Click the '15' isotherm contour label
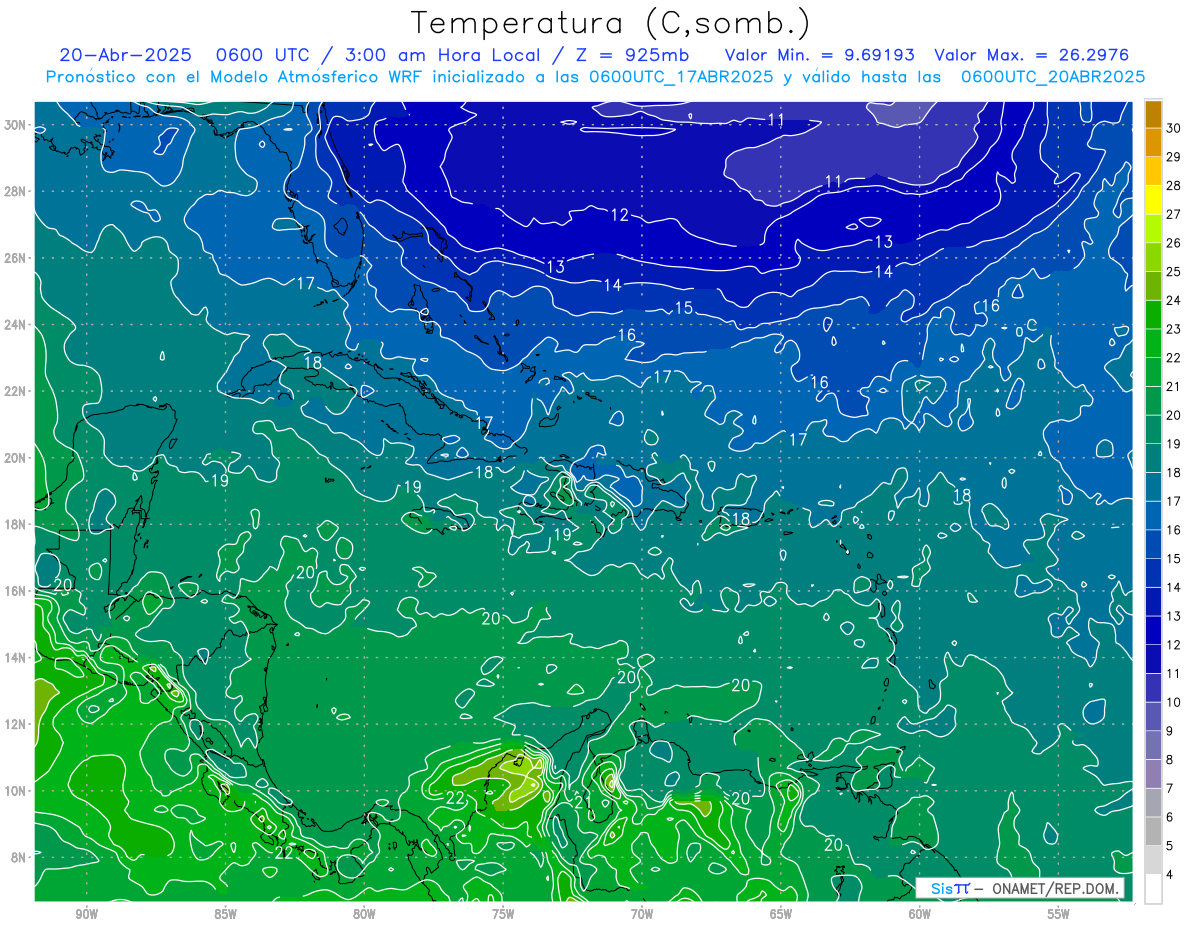 click(684, 308)
